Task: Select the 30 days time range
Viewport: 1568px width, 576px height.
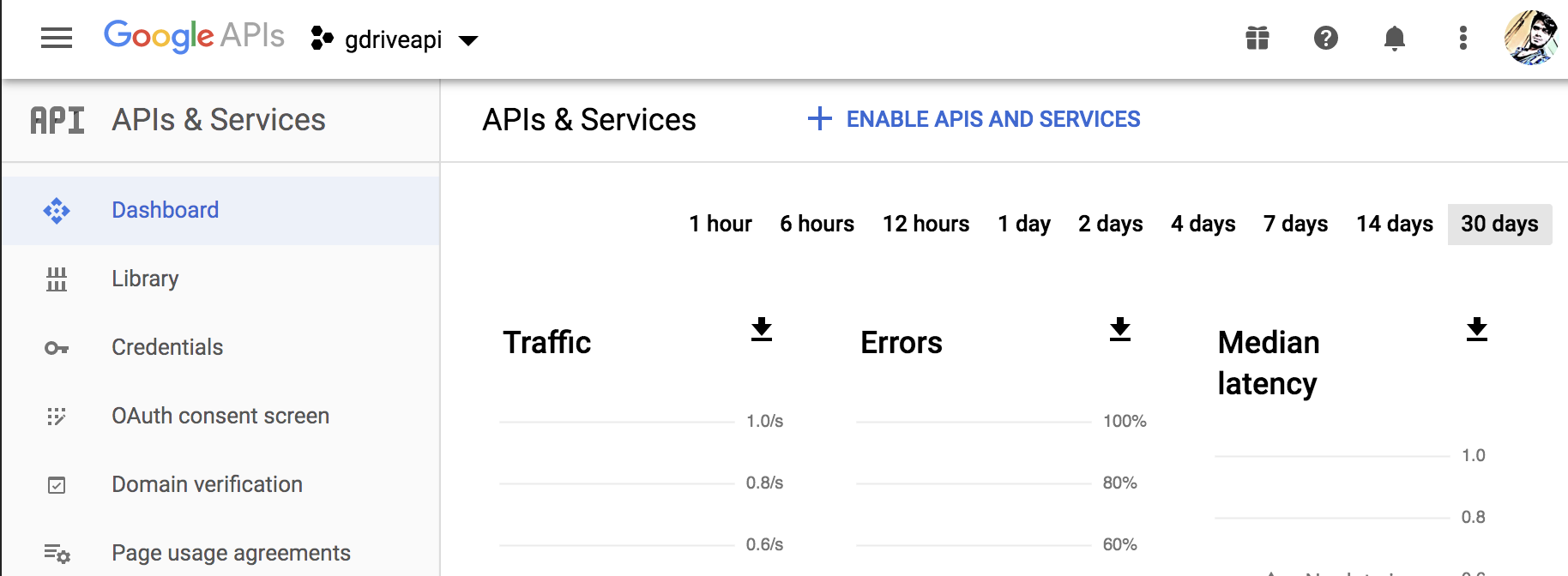Action: (x=1499, y=225)
